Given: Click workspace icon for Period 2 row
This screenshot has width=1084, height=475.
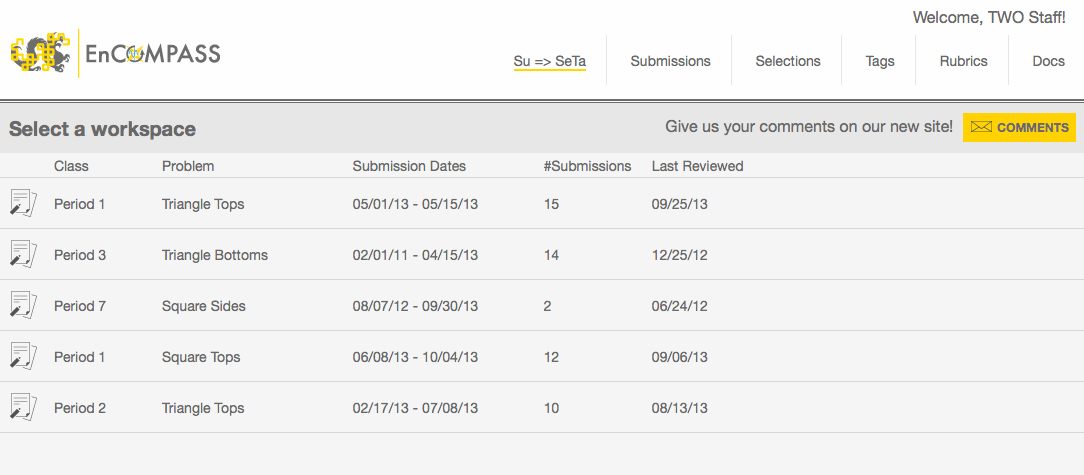Looking at the screenshot, I should point(23,406).
